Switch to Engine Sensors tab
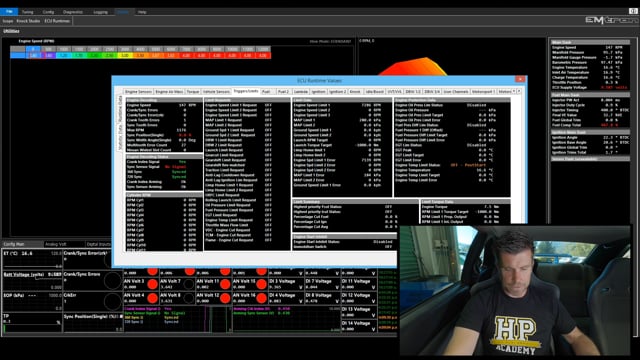 (x=138, y=92)
